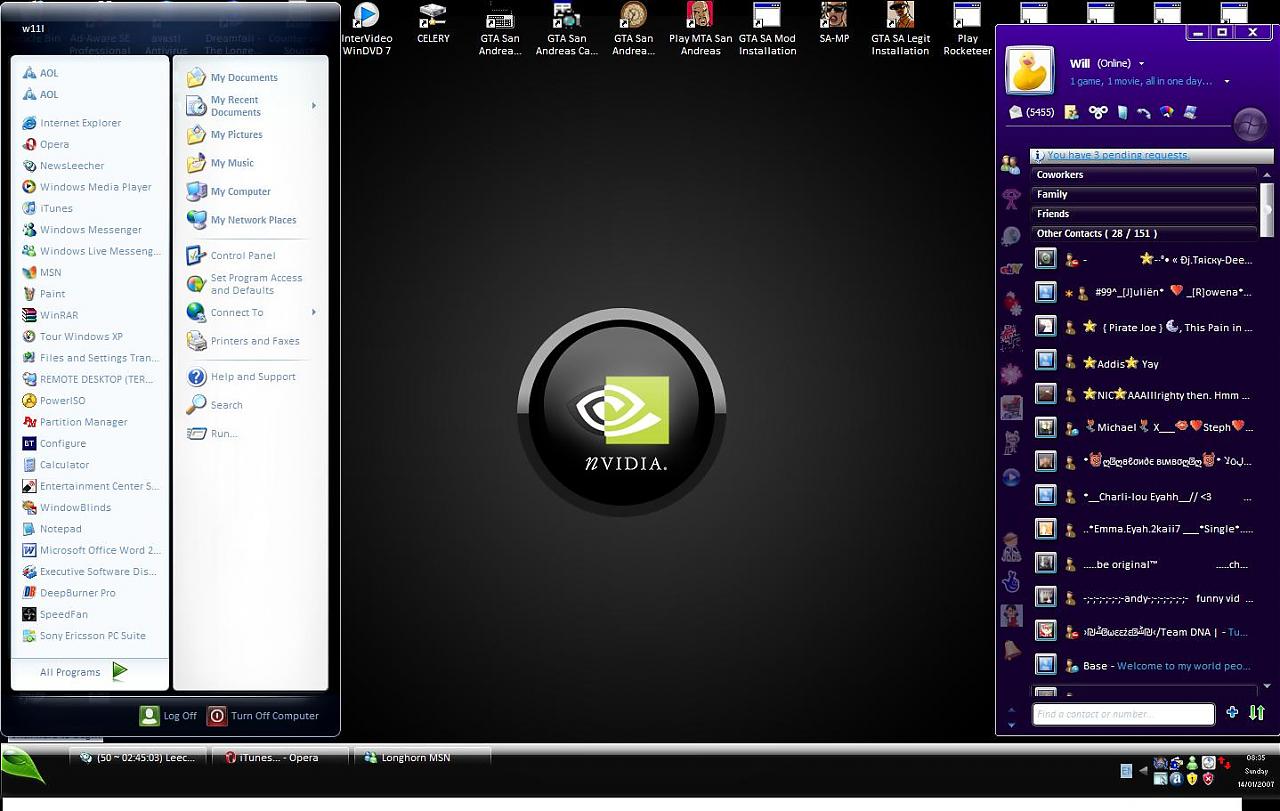Launch Paint from the Start menu
This screenshot has height=811, width=1280.
[x=43, y=294]
